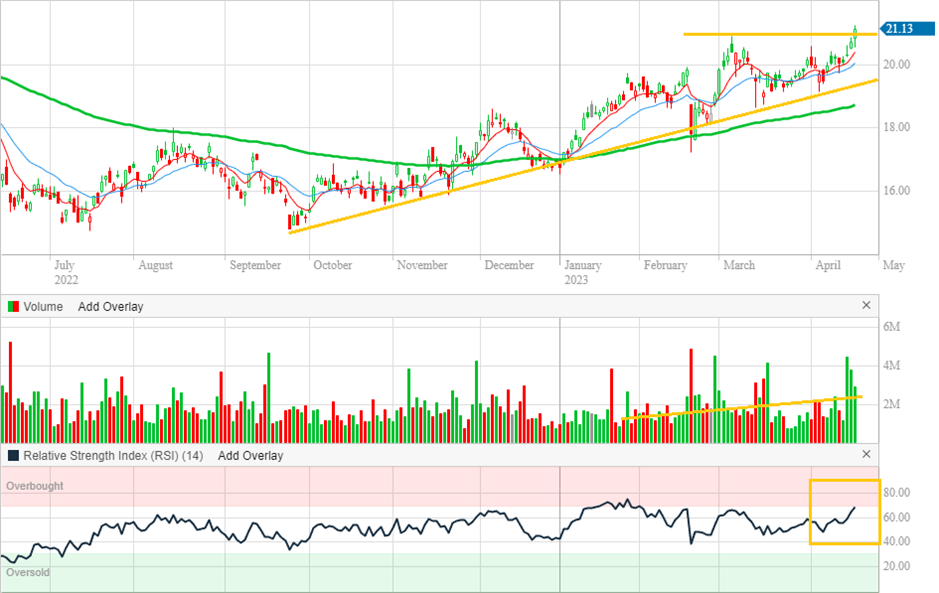Click the 20.00 level on price axis
Image resolution: width=939 pixels, height=593 pixels.
pos(895,65)
